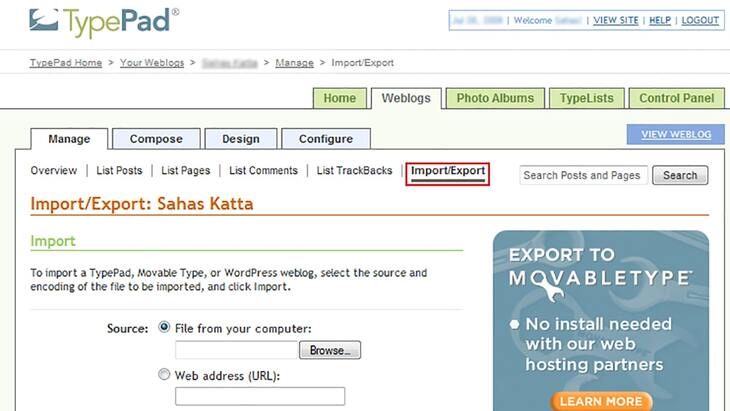This screenshot has height=411, width=730.
Task: Open Your Weblogs breadcrumb link
Action: click(x=152, y=63)
